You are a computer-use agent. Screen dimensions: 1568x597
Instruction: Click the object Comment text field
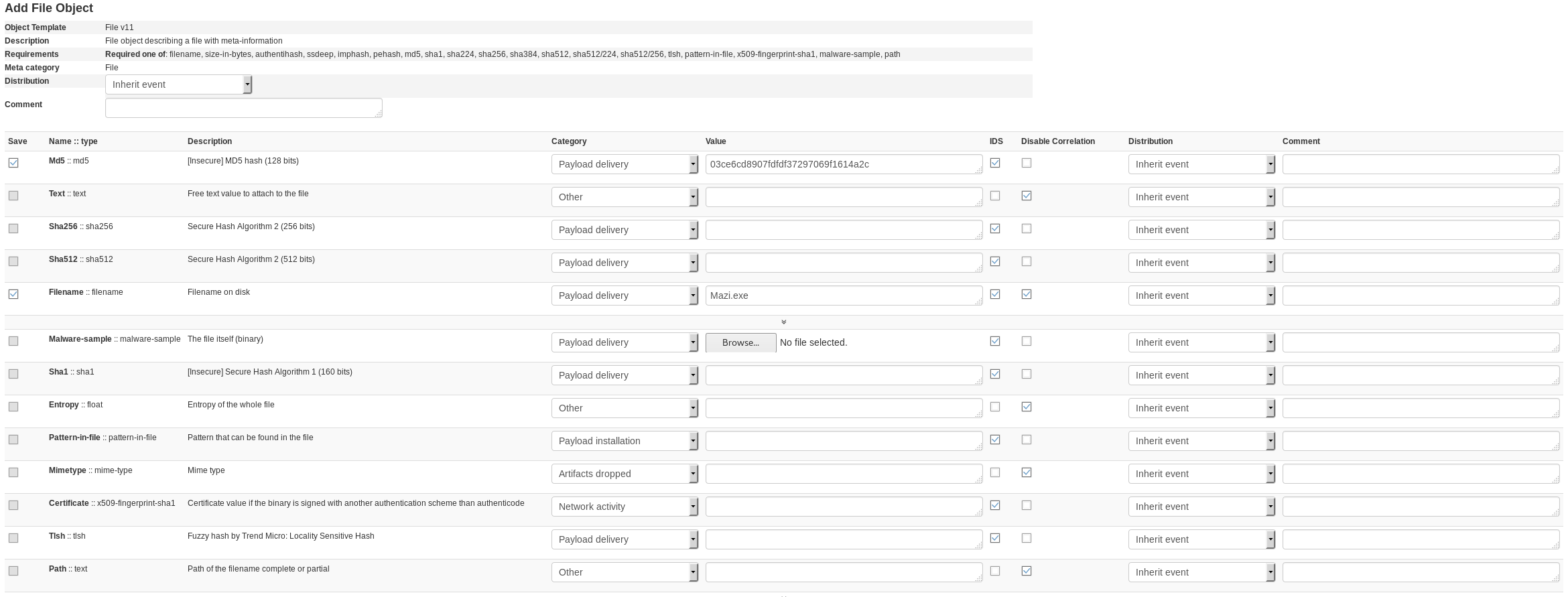click(243, 108)
